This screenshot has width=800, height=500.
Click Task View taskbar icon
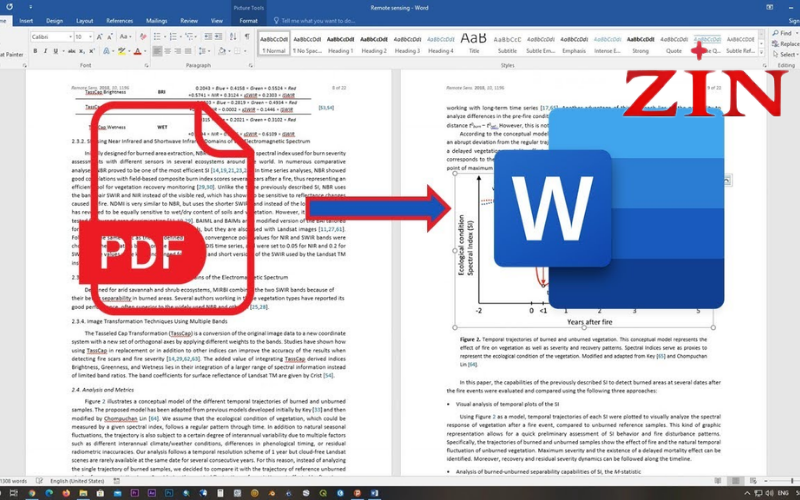[x=14, y=493]
